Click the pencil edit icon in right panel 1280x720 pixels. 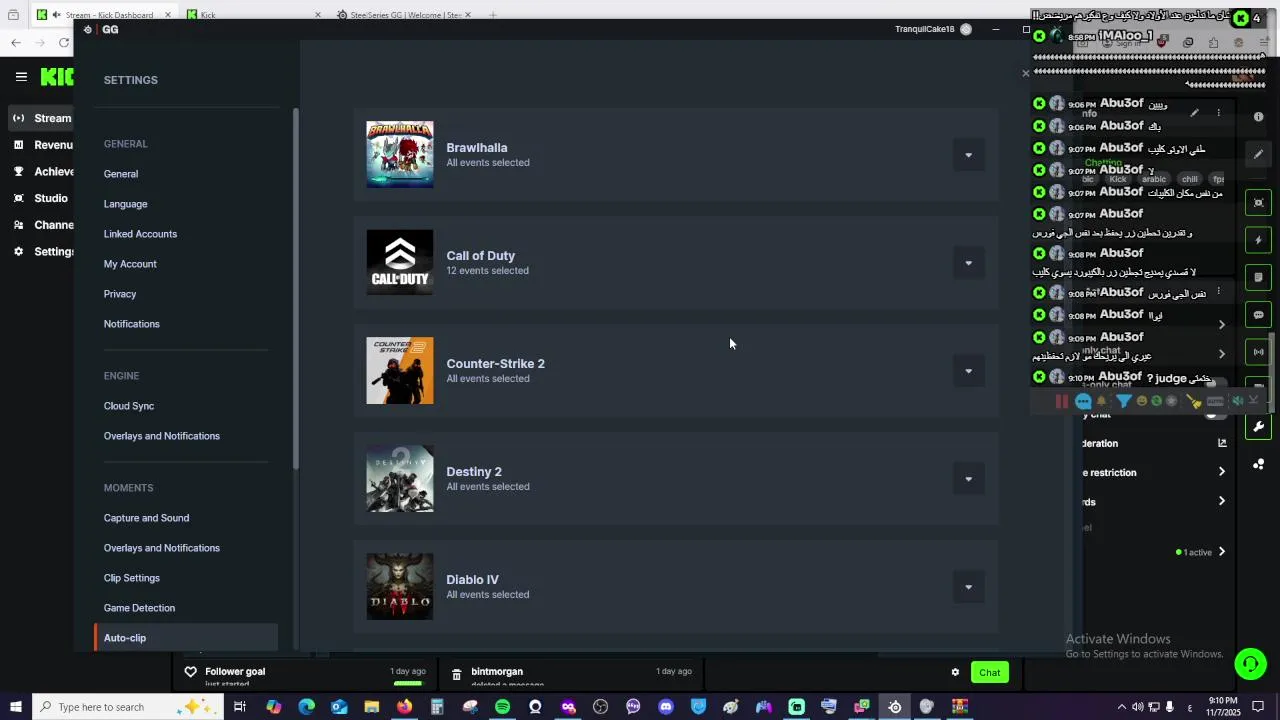tap(1258, 154)
